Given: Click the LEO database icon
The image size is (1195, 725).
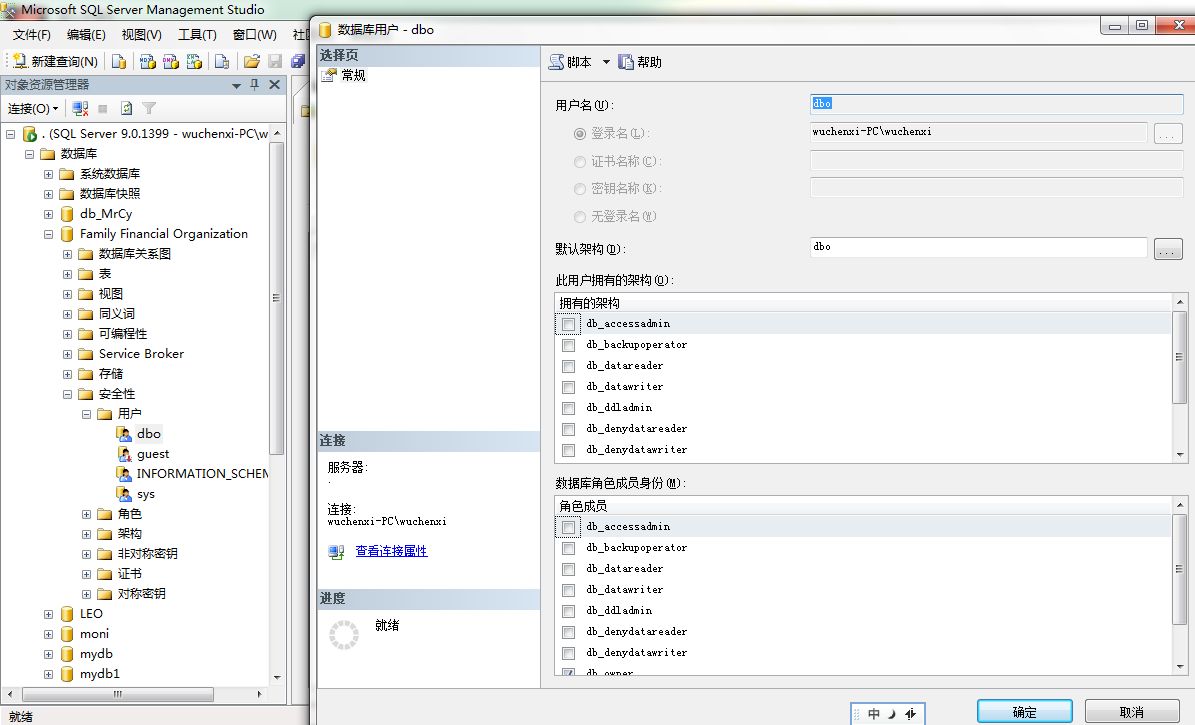Looking at the screenshot, I should [x=67, y=614].
